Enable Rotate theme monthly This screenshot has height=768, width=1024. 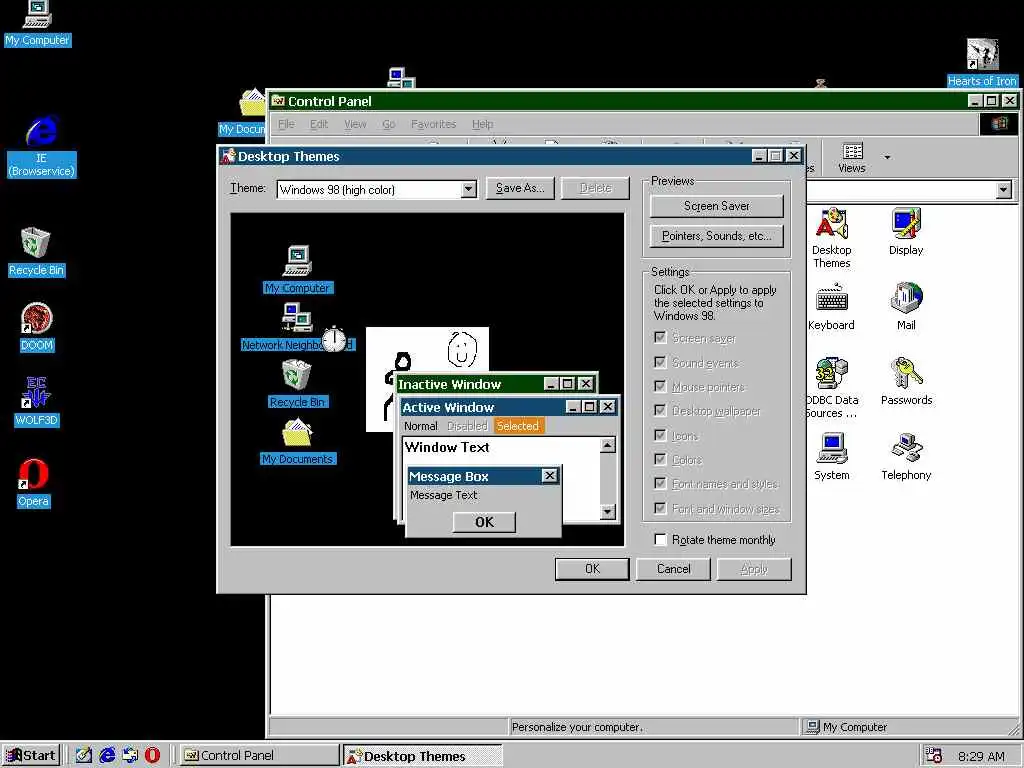(660, 539)
